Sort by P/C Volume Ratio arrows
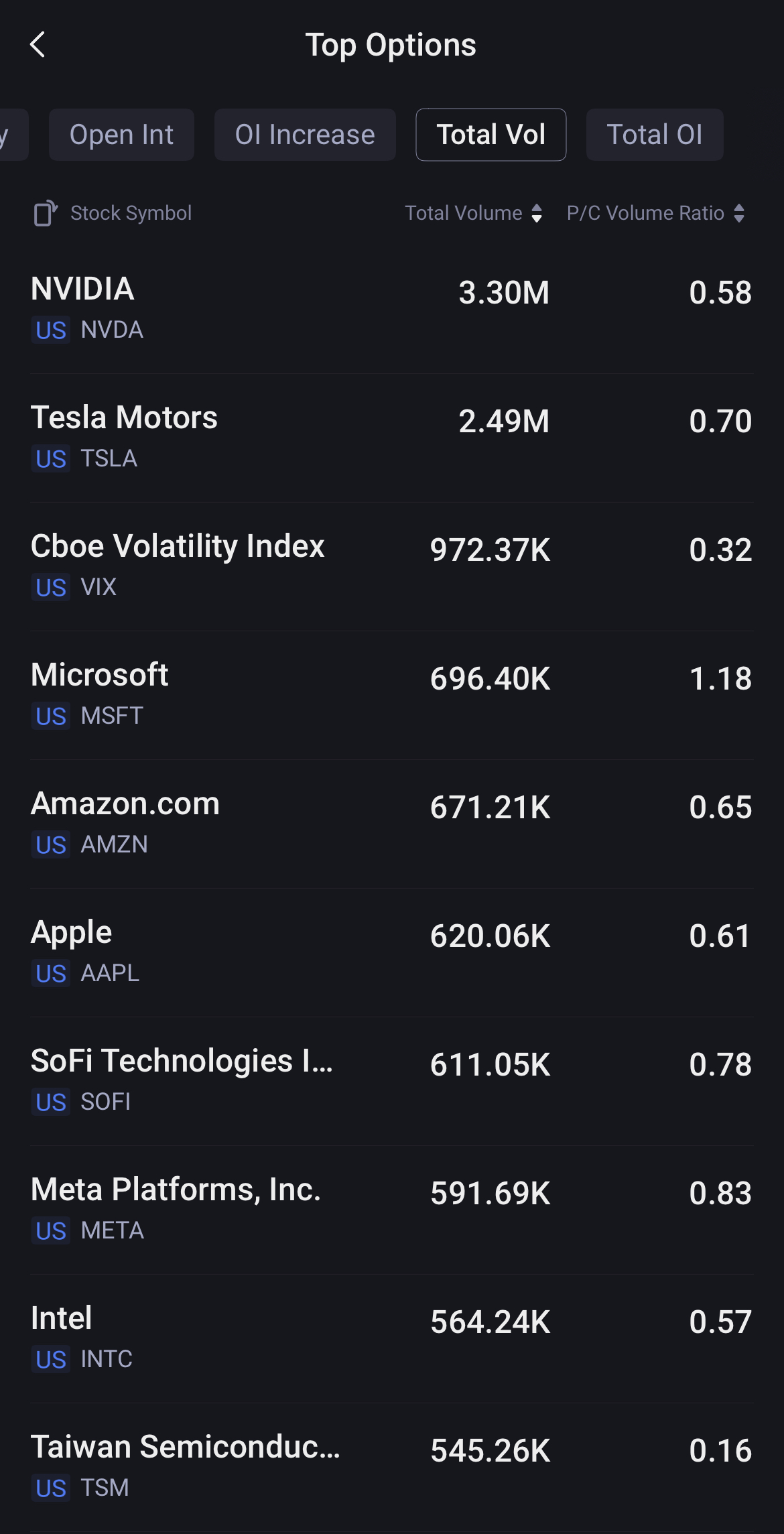The width and height of the screenshot is (784, 1534). (x=739, y=213)
